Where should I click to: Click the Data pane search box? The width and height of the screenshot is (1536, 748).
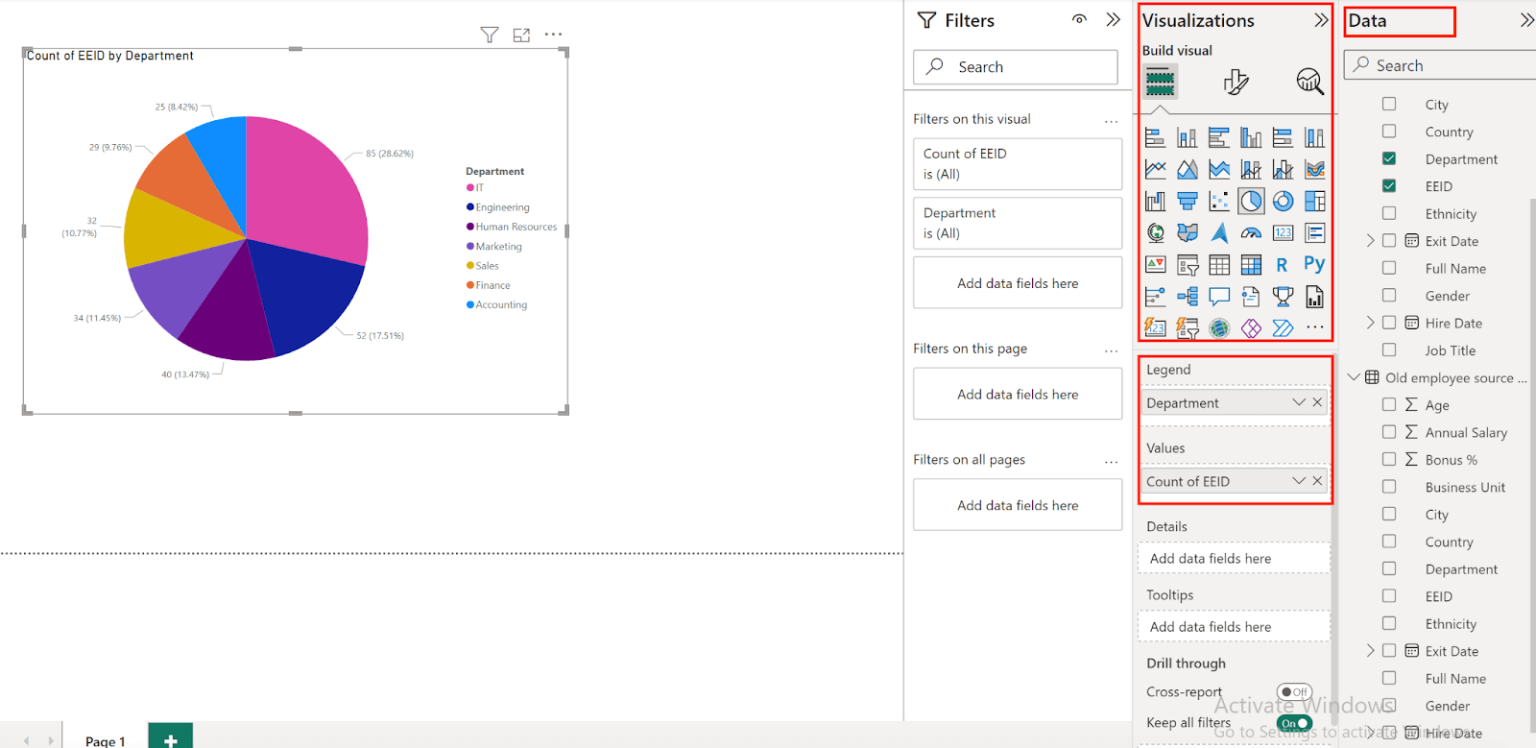pyautogui.click(x=1440, y=64)
